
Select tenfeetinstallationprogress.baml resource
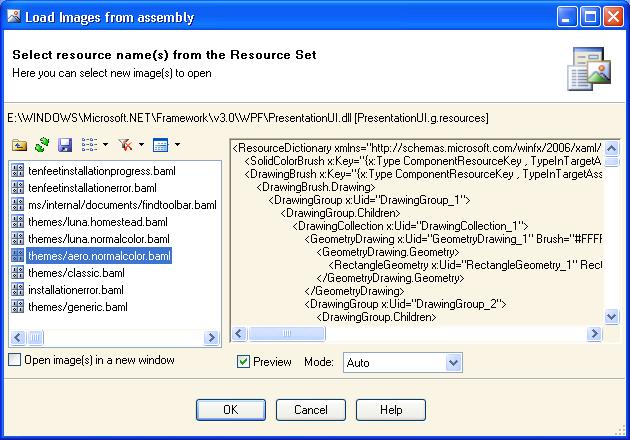[x=102, y=171]
